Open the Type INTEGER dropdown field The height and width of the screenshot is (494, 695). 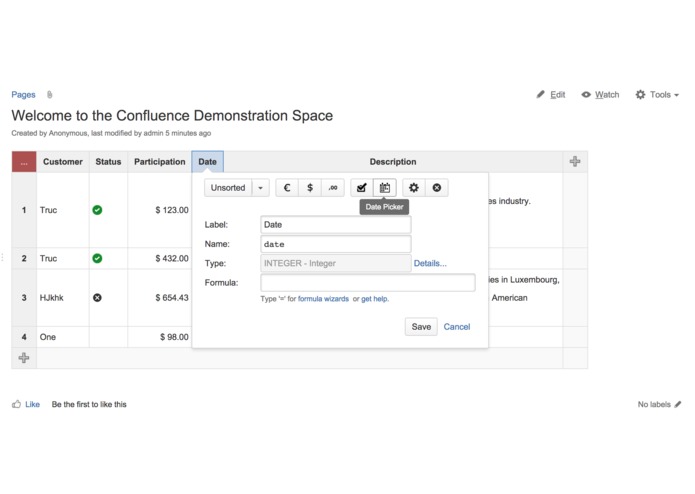(x=336, y=263)
